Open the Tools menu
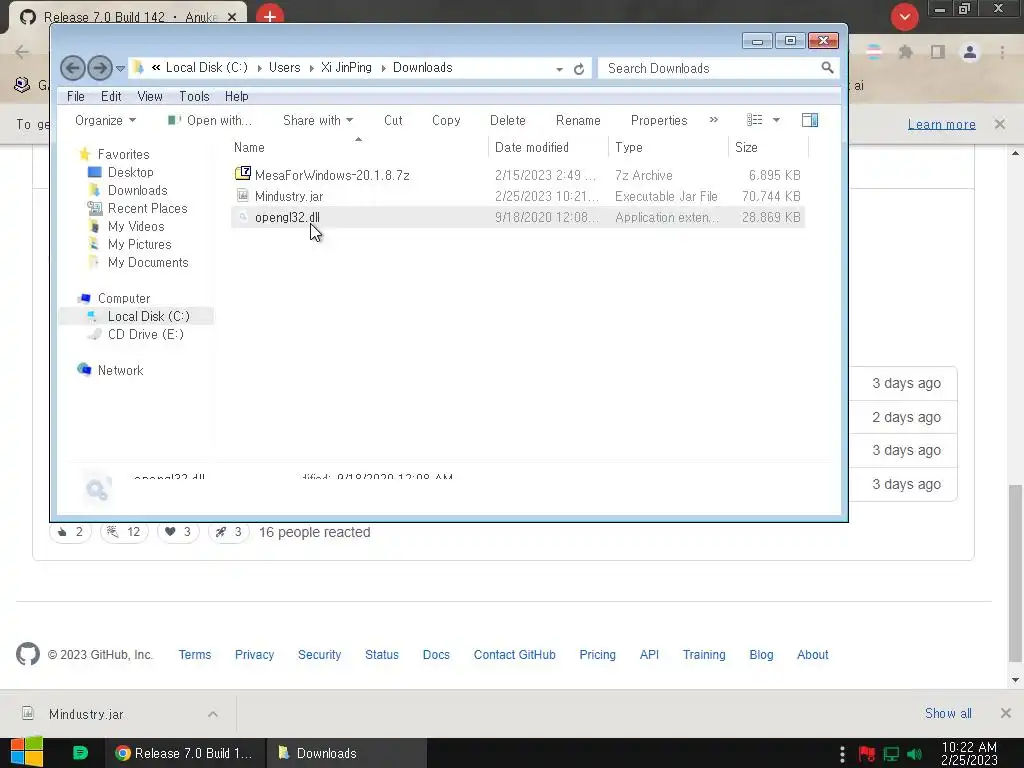This screenshot has height=768, width=1024. [194, 96]
